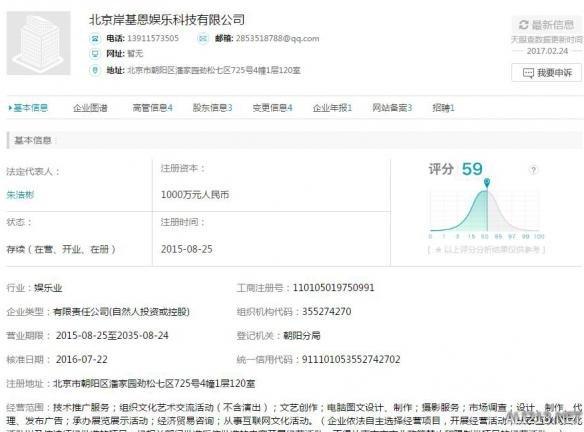The height and width of the screenshot is (432, 584).
Task: Switch to the 企业图谱 tab
Action: [90, 108]
